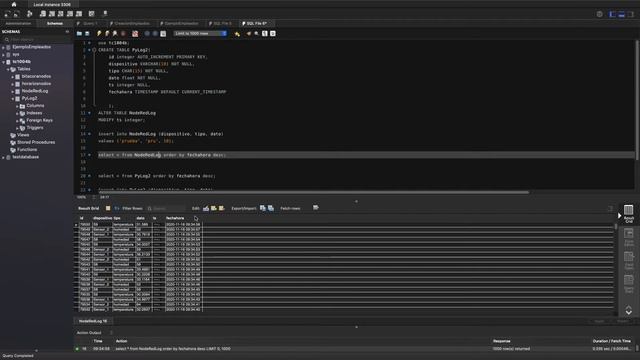This screenshot has width=640, height=360.
Task: Click the delete selected rows icon
Action: point(221,208)
